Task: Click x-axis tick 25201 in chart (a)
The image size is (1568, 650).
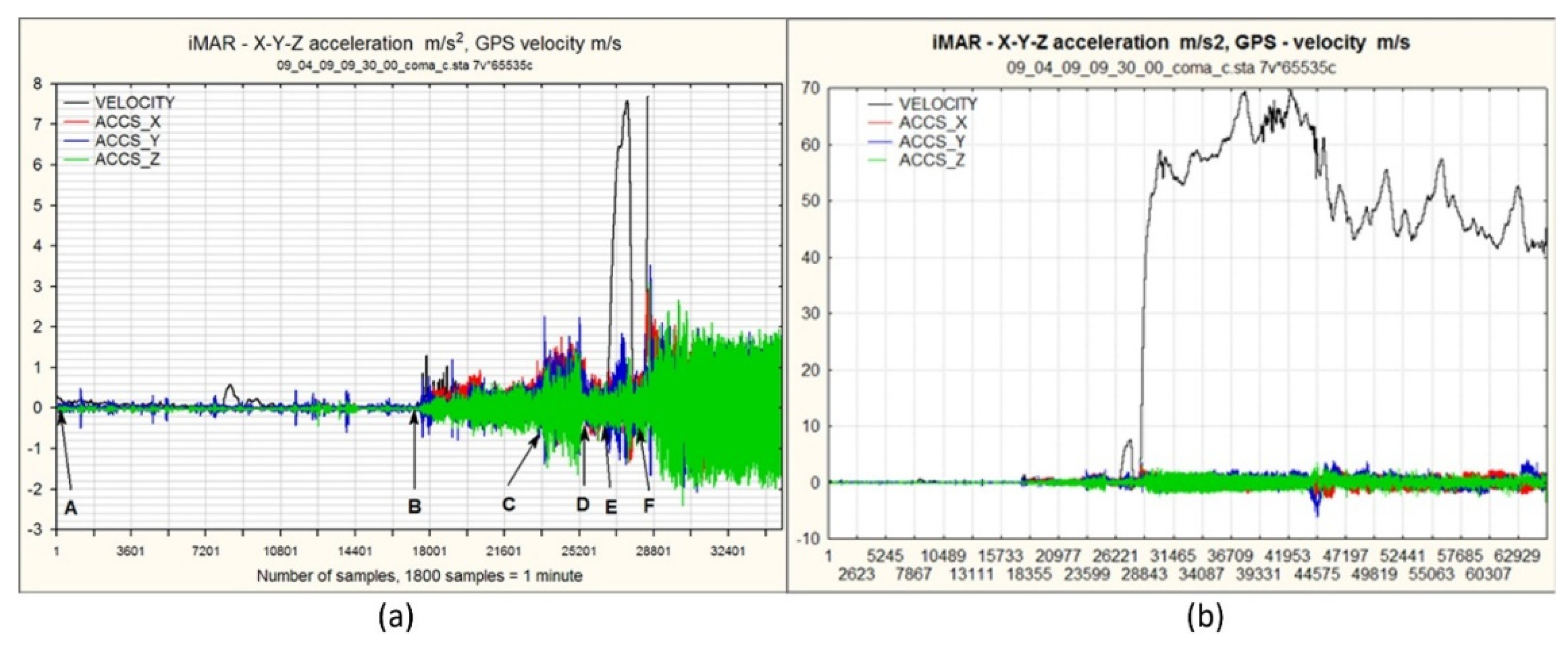Action: click(x=578, y=552)
